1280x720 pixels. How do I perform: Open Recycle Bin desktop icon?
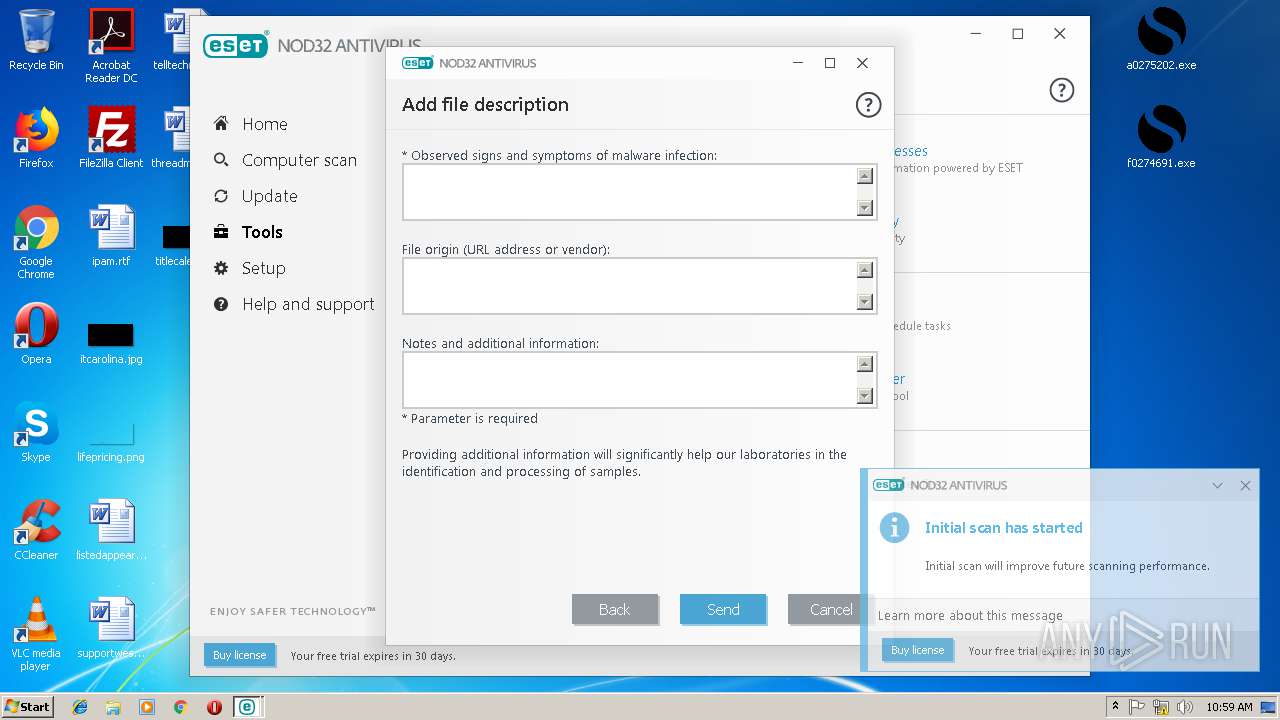pos(36,40)
